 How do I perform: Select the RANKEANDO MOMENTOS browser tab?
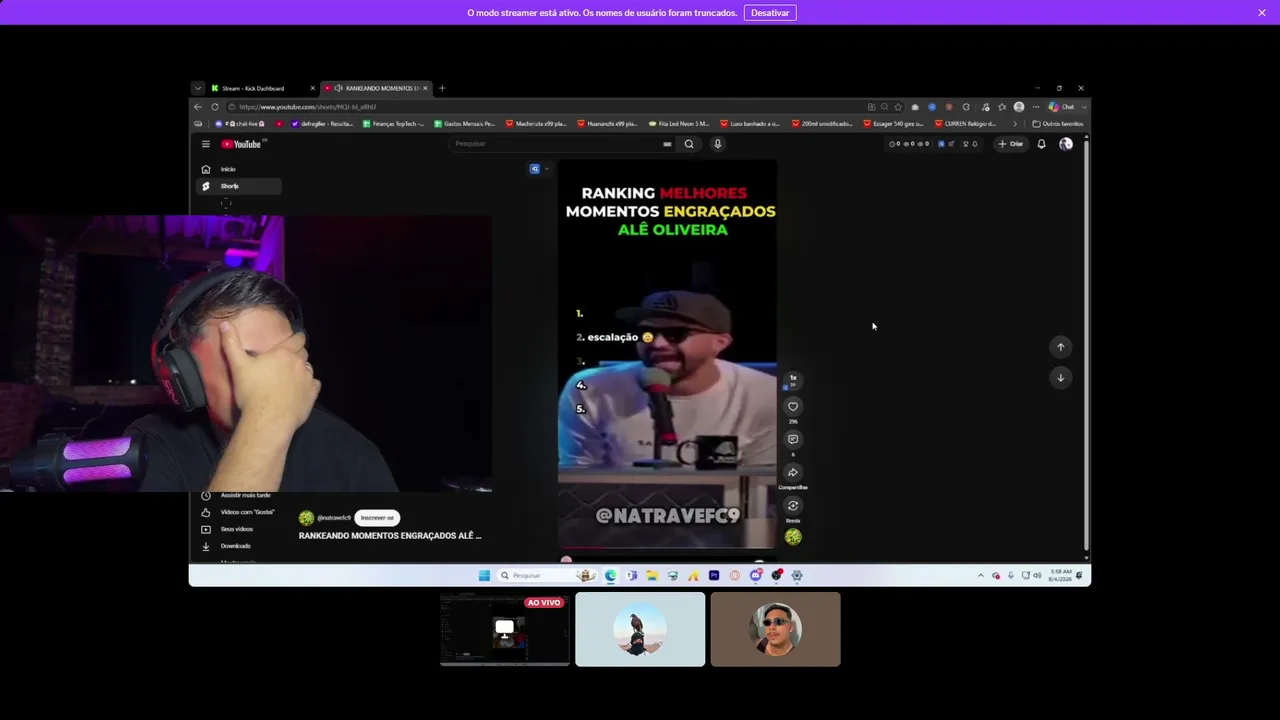(376, 88)
